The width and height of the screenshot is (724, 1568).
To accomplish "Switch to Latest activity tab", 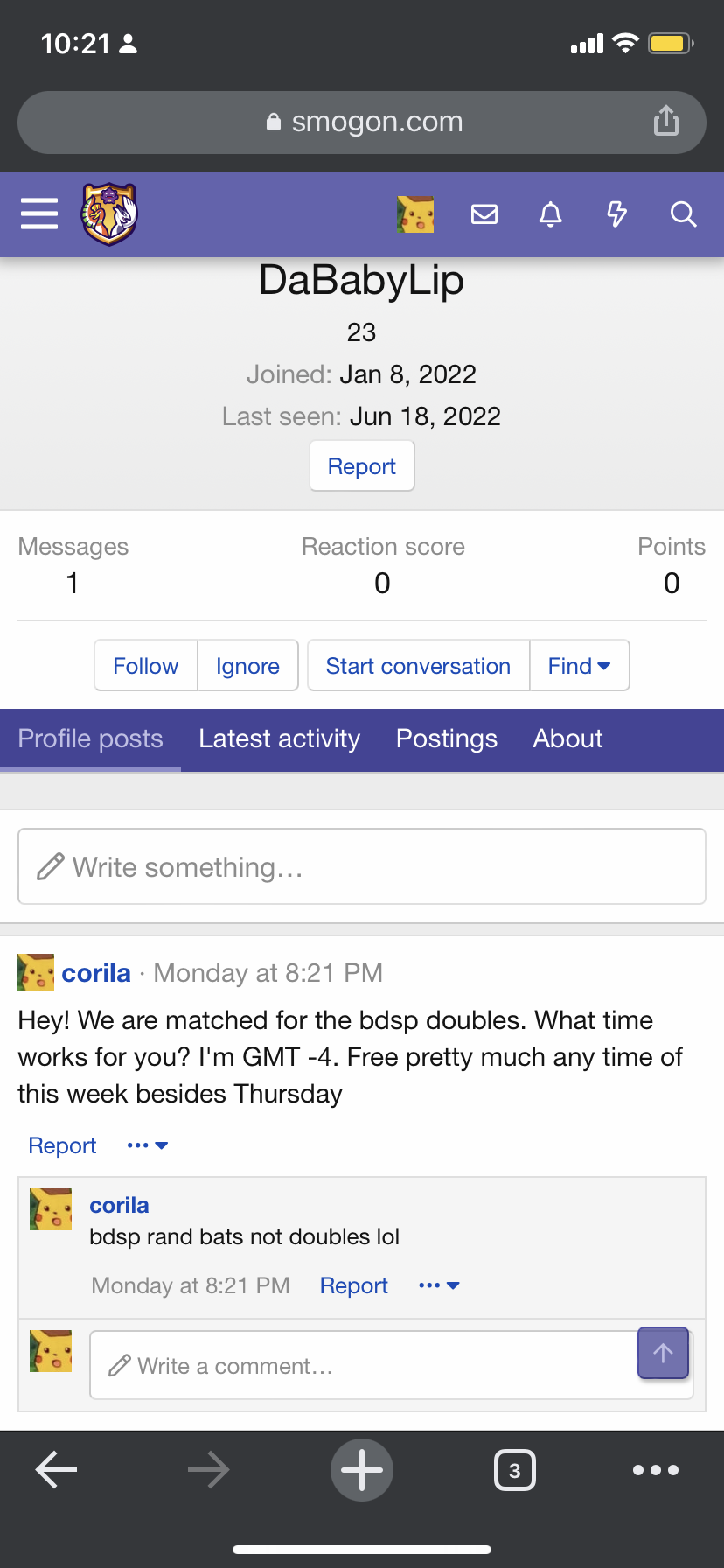I will (x=279, y=739).
